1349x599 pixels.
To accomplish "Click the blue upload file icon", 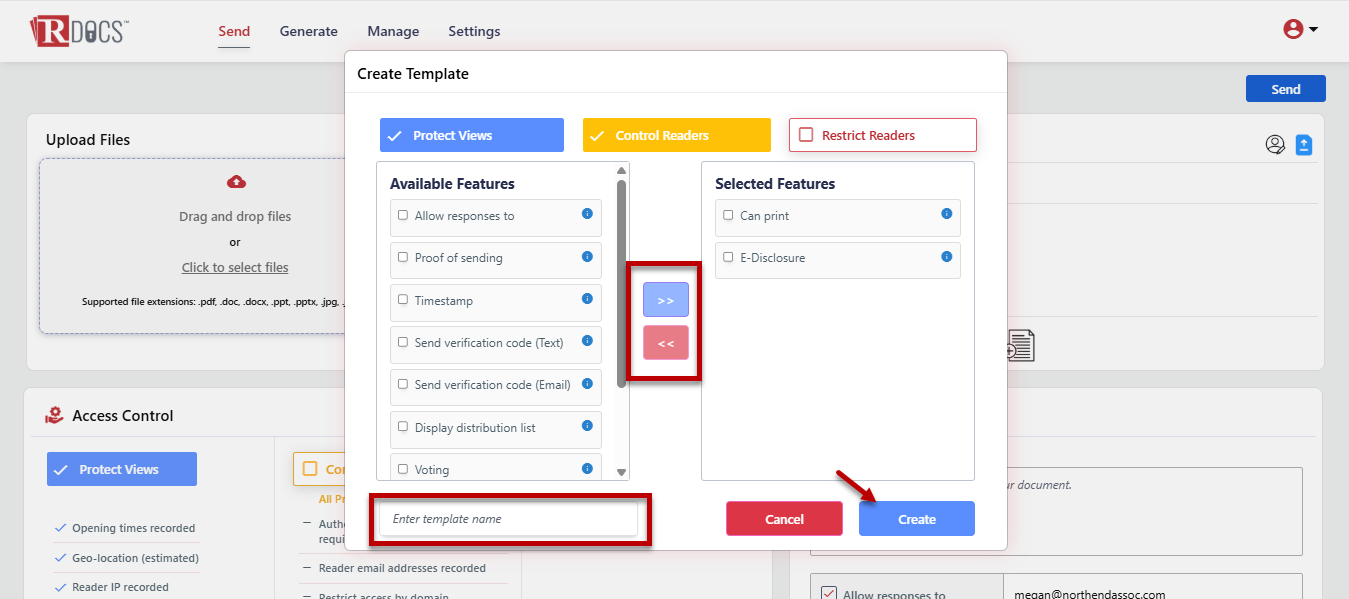I will (1303, 145).
